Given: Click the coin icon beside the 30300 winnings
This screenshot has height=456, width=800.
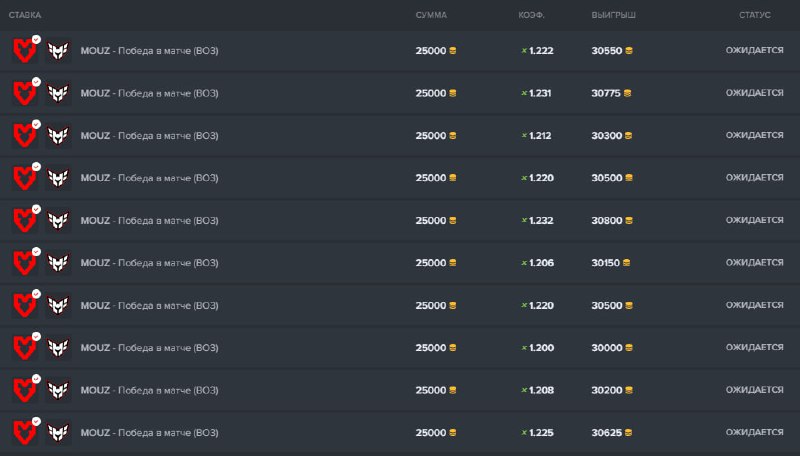Looking at the screenshot, I should point(627,136).
